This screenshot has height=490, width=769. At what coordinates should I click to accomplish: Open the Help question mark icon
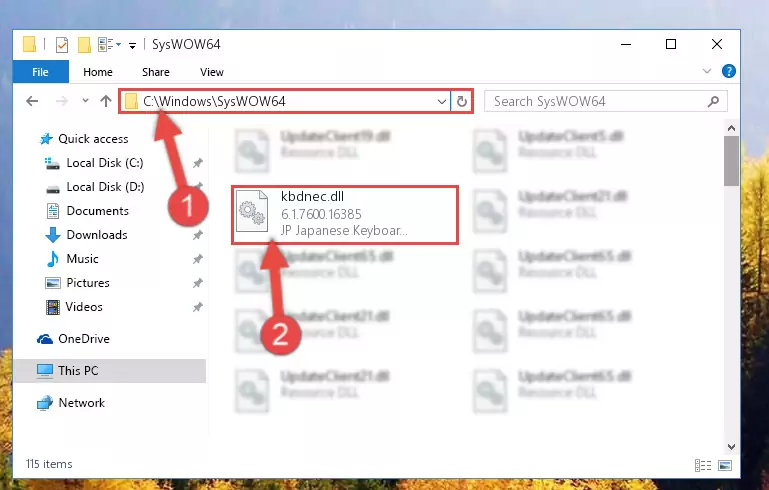point(729,72)
